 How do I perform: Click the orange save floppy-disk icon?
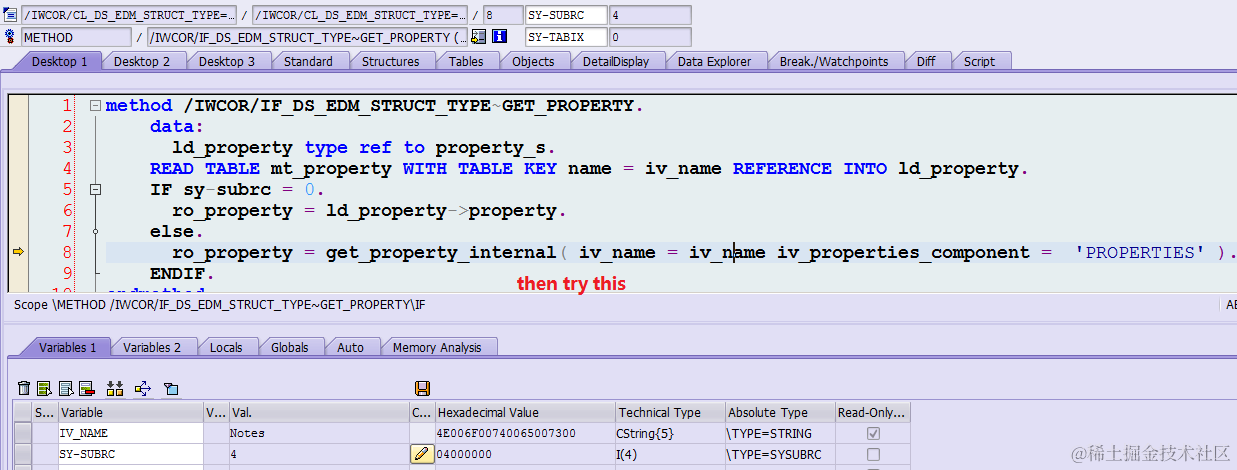tap(422, 388)
